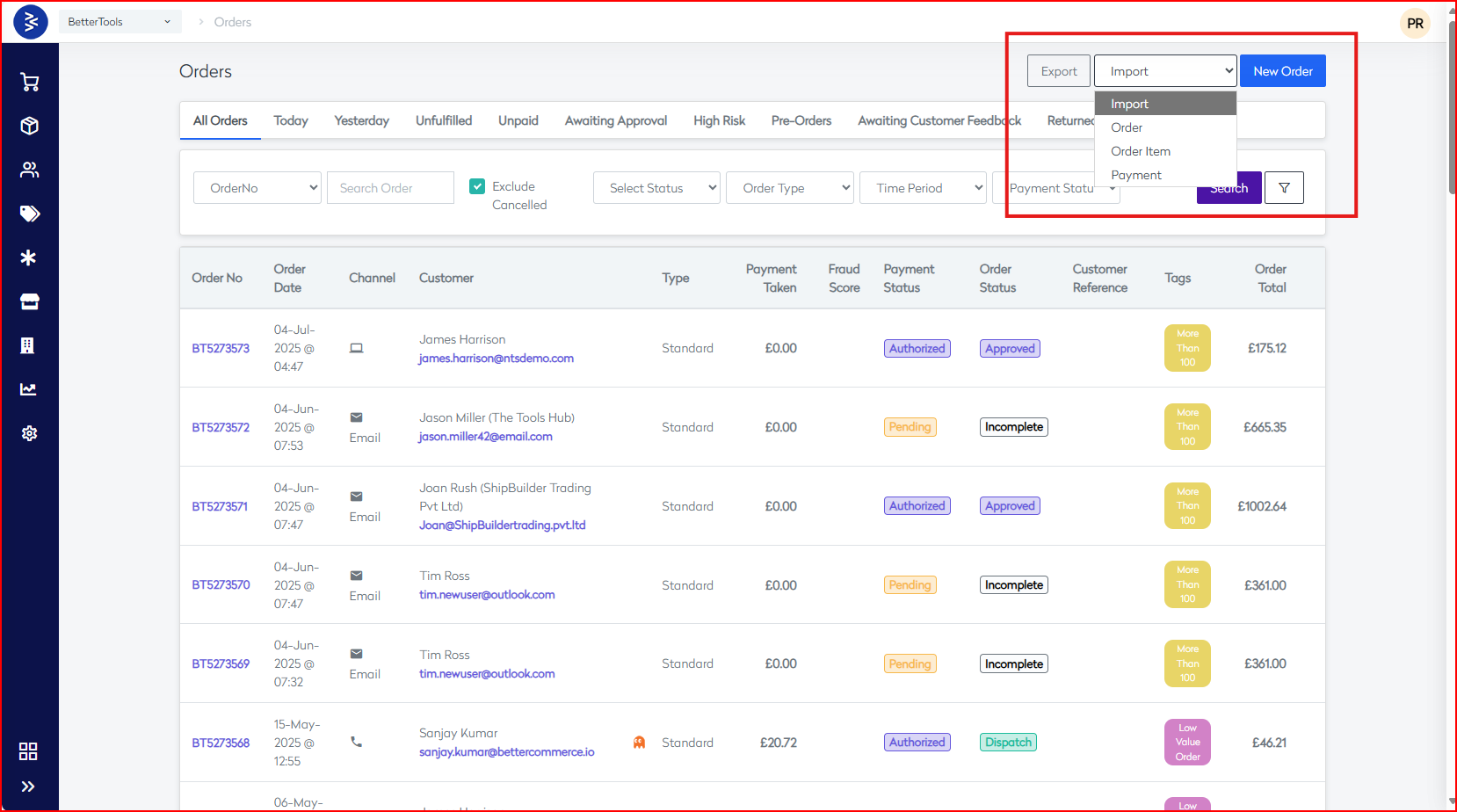The height and width of the screenshot is (812, 1457).
Task: Open the shopping cart sidebar icon
Action: pyautogui.click(x=30, y=83)
